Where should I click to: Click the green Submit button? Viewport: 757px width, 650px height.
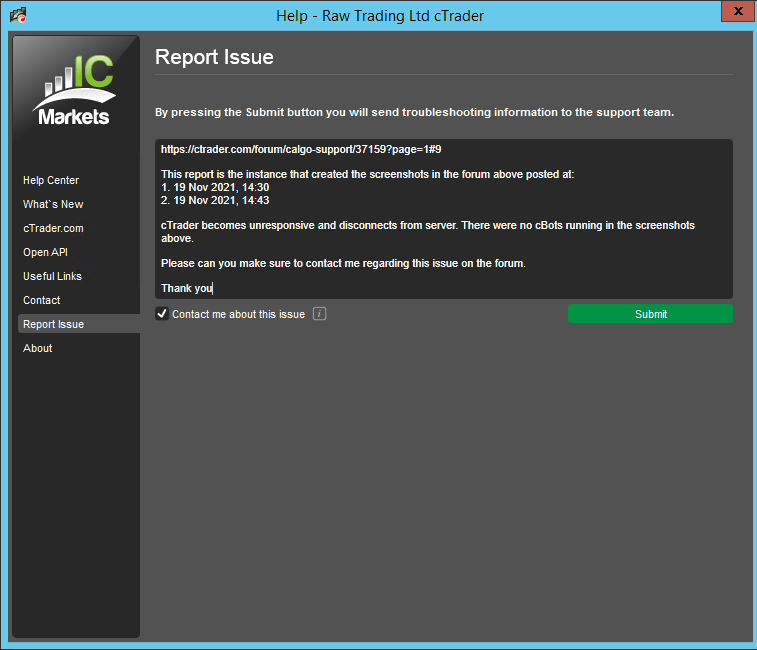[x=650, y=314]
